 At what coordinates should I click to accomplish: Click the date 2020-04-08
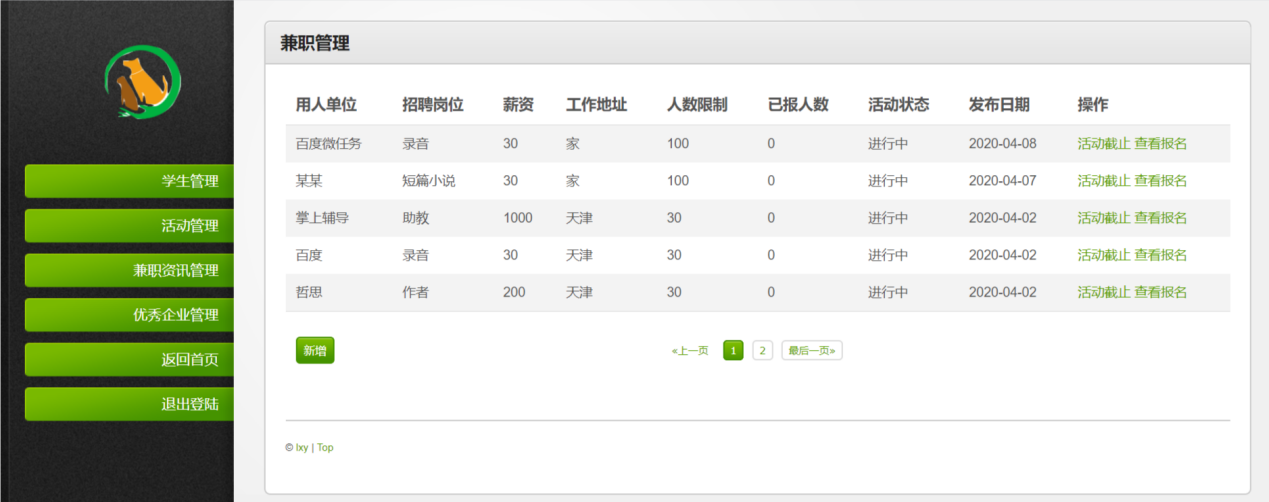pos(1002,144)
